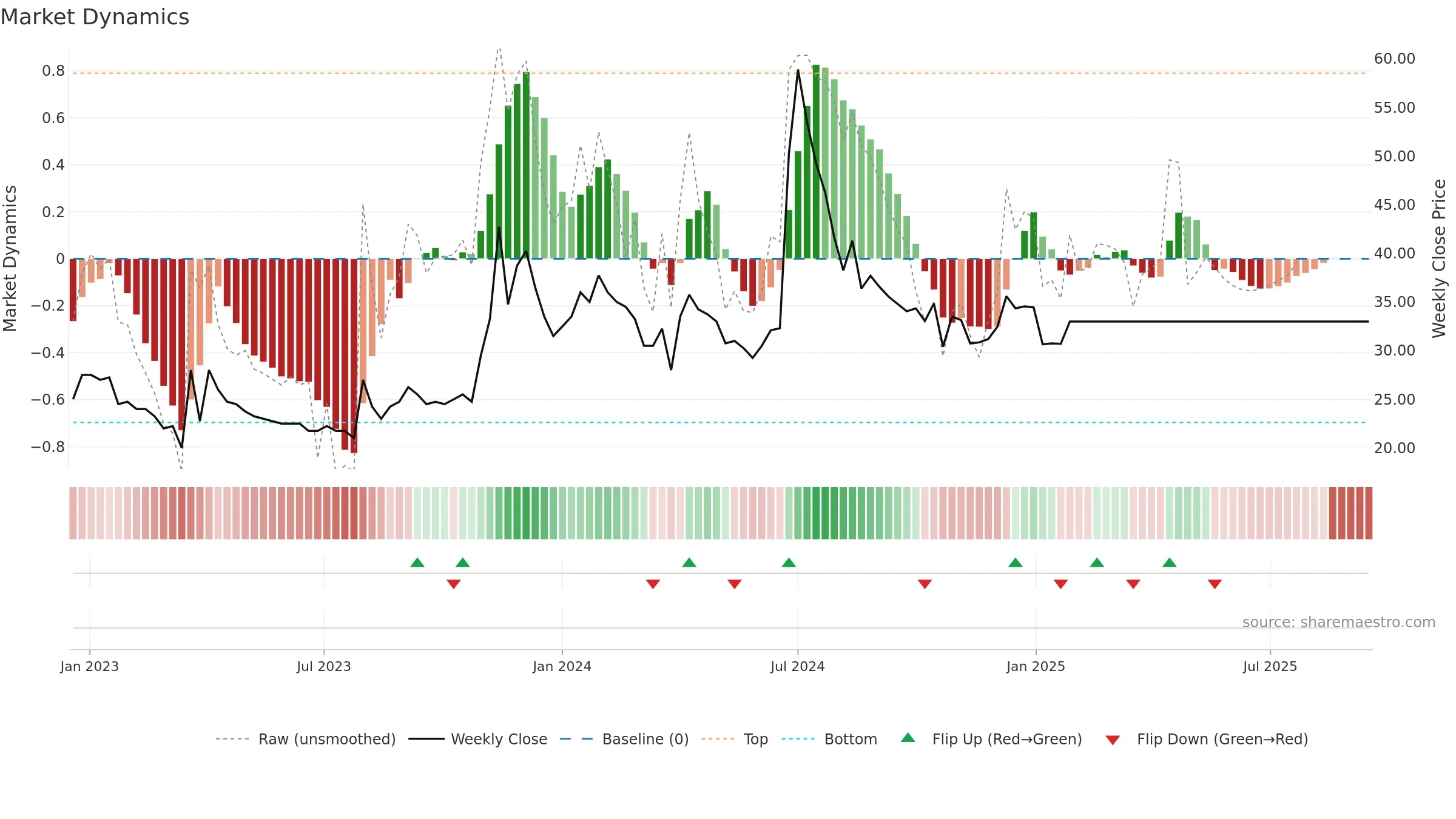The height and width of the screenshot is (819, 1456).
Task: Click the Jul 2025 x-axis label
Action: pyautogui.click(x=1270, y=666)
